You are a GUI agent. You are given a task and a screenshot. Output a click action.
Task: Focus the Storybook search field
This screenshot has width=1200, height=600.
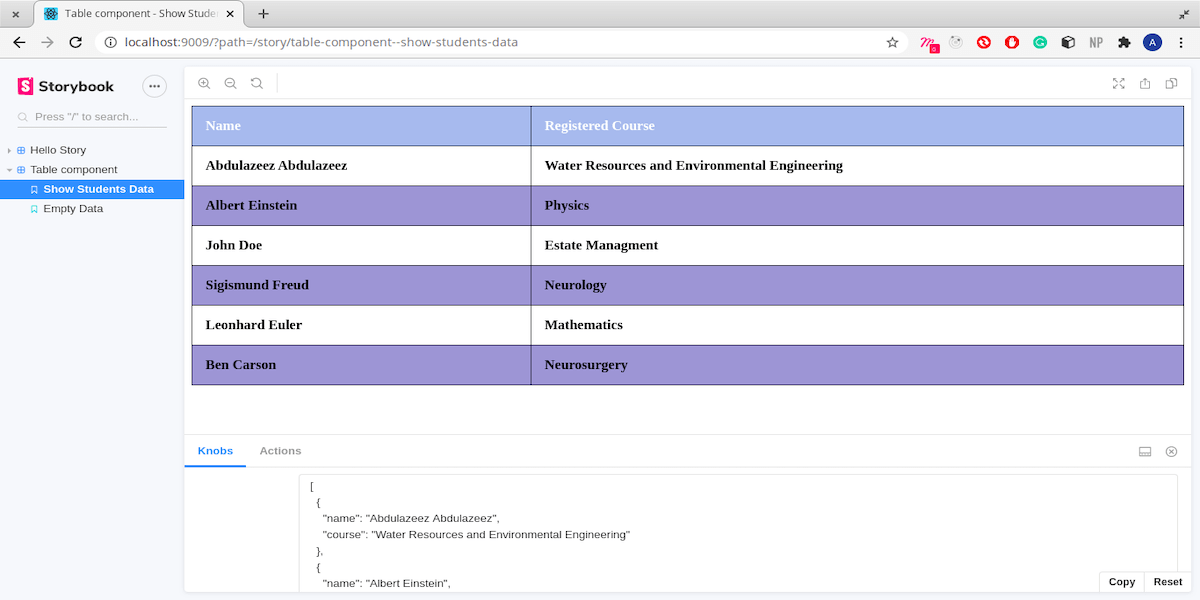tap(95, 117)
